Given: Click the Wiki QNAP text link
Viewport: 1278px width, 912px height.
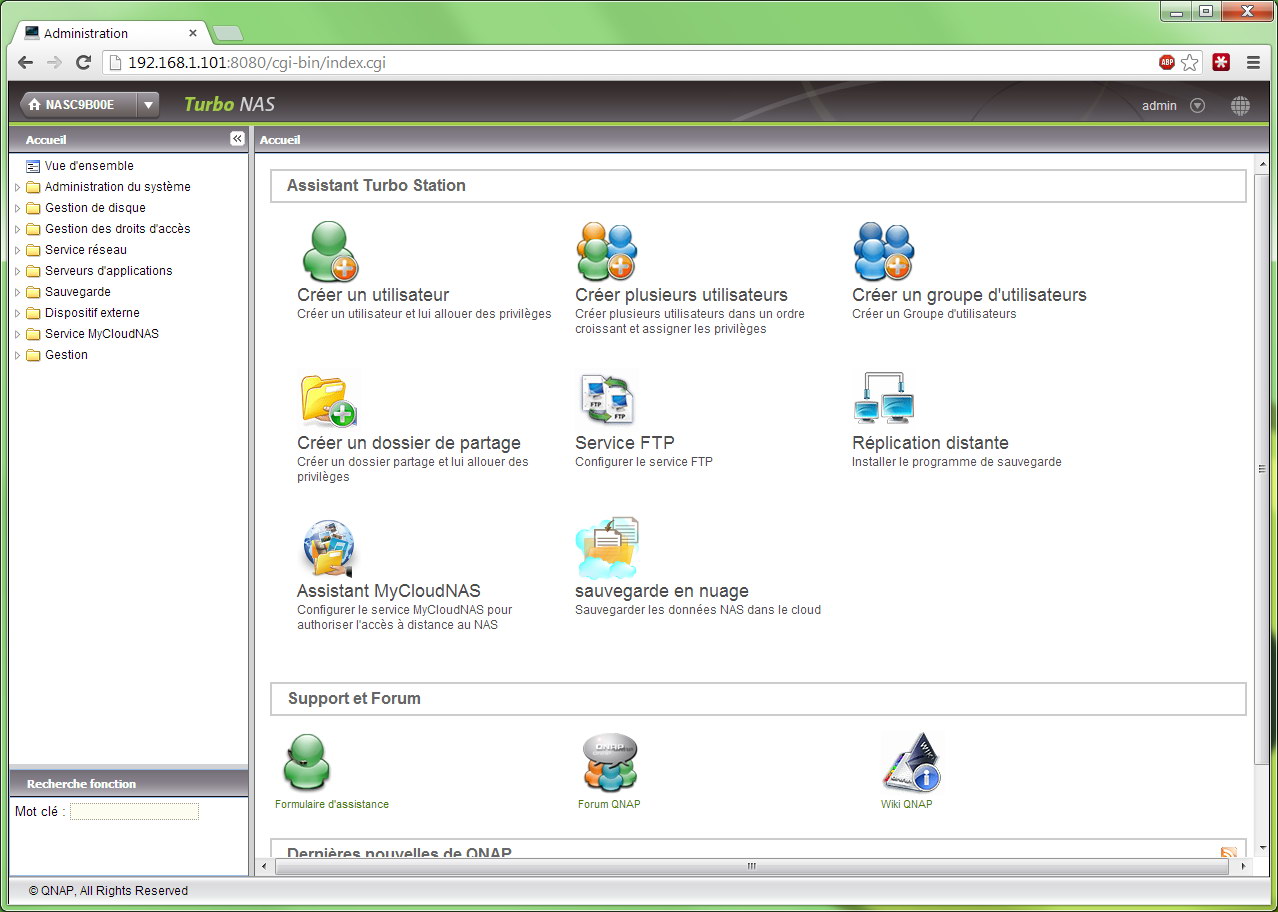Looking at the screenshot, I should click(x=906, y=804).
